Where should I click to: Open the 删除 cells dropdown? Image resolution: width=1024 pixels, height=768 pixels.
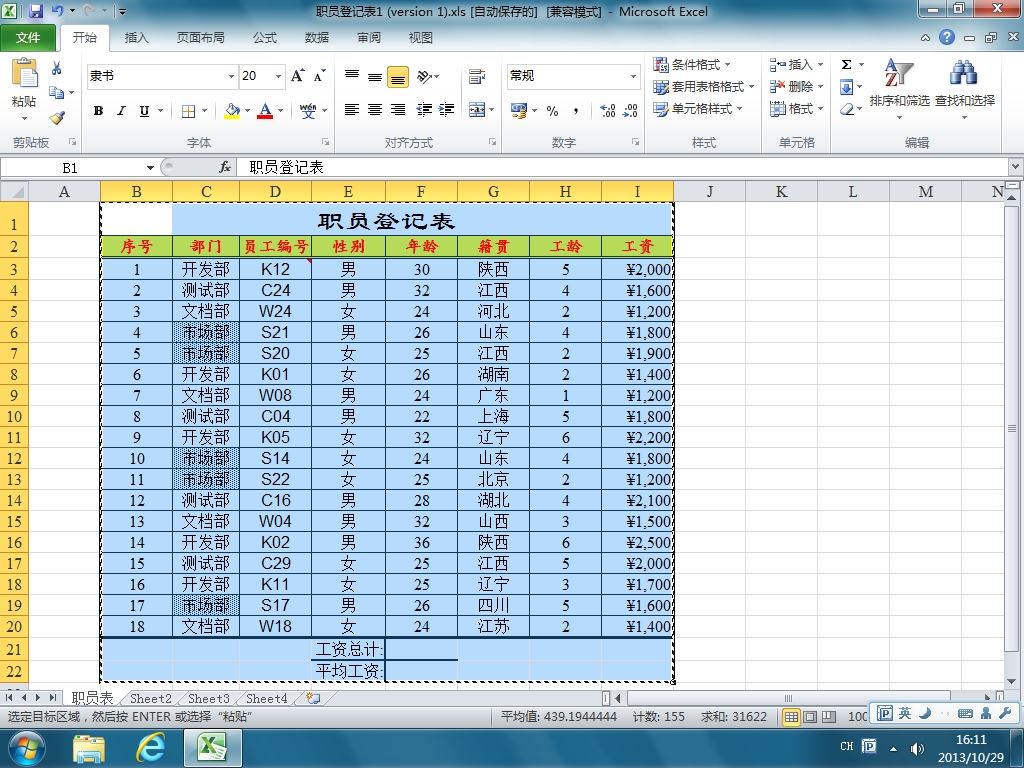(x=797, y=87)
